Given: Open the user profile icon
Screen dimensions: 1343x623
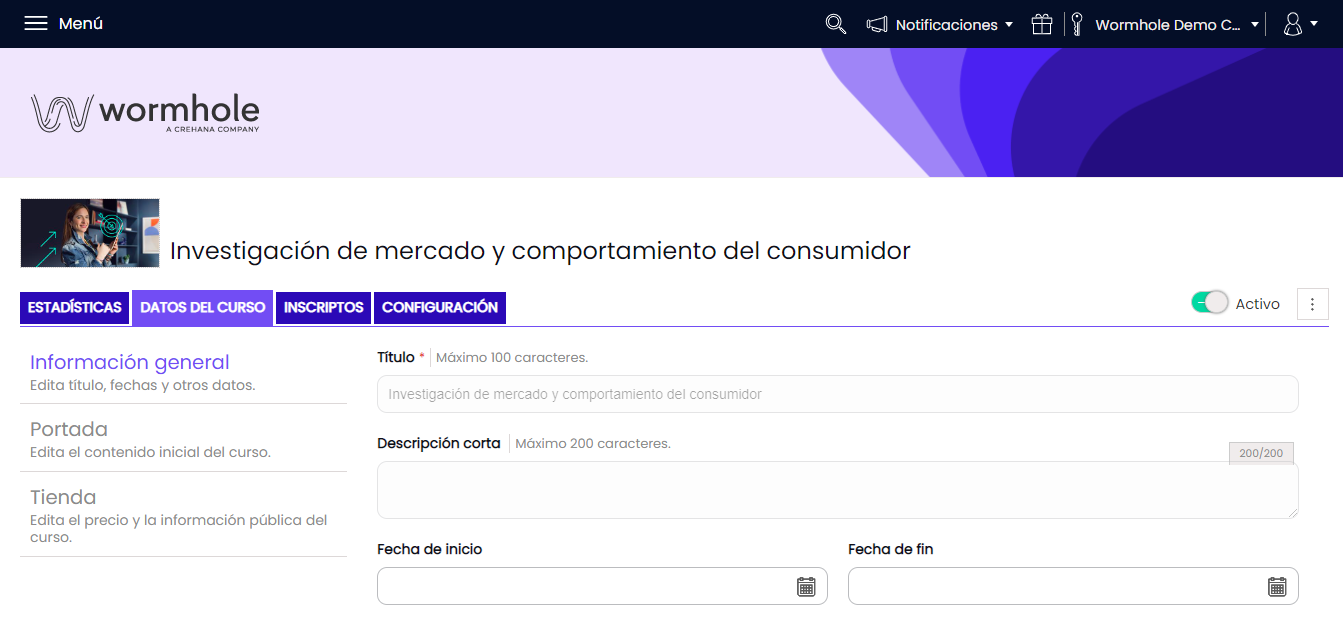Looking at the screenshot, I should [1292, 24].
